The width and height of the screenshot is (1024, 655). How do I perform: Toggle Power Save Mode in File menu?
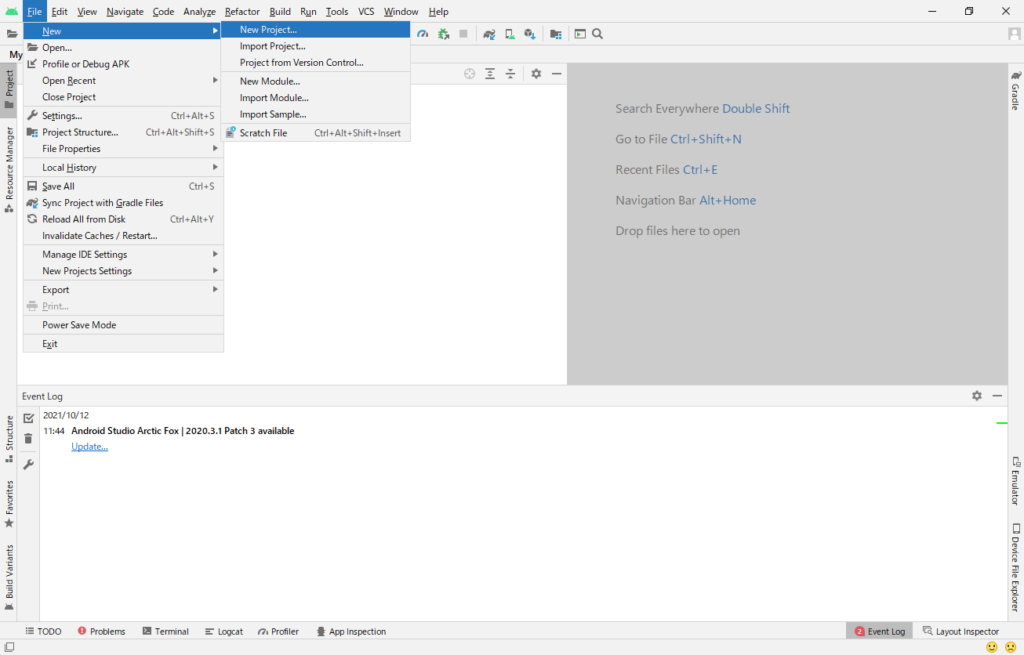[x=79, y=325]
